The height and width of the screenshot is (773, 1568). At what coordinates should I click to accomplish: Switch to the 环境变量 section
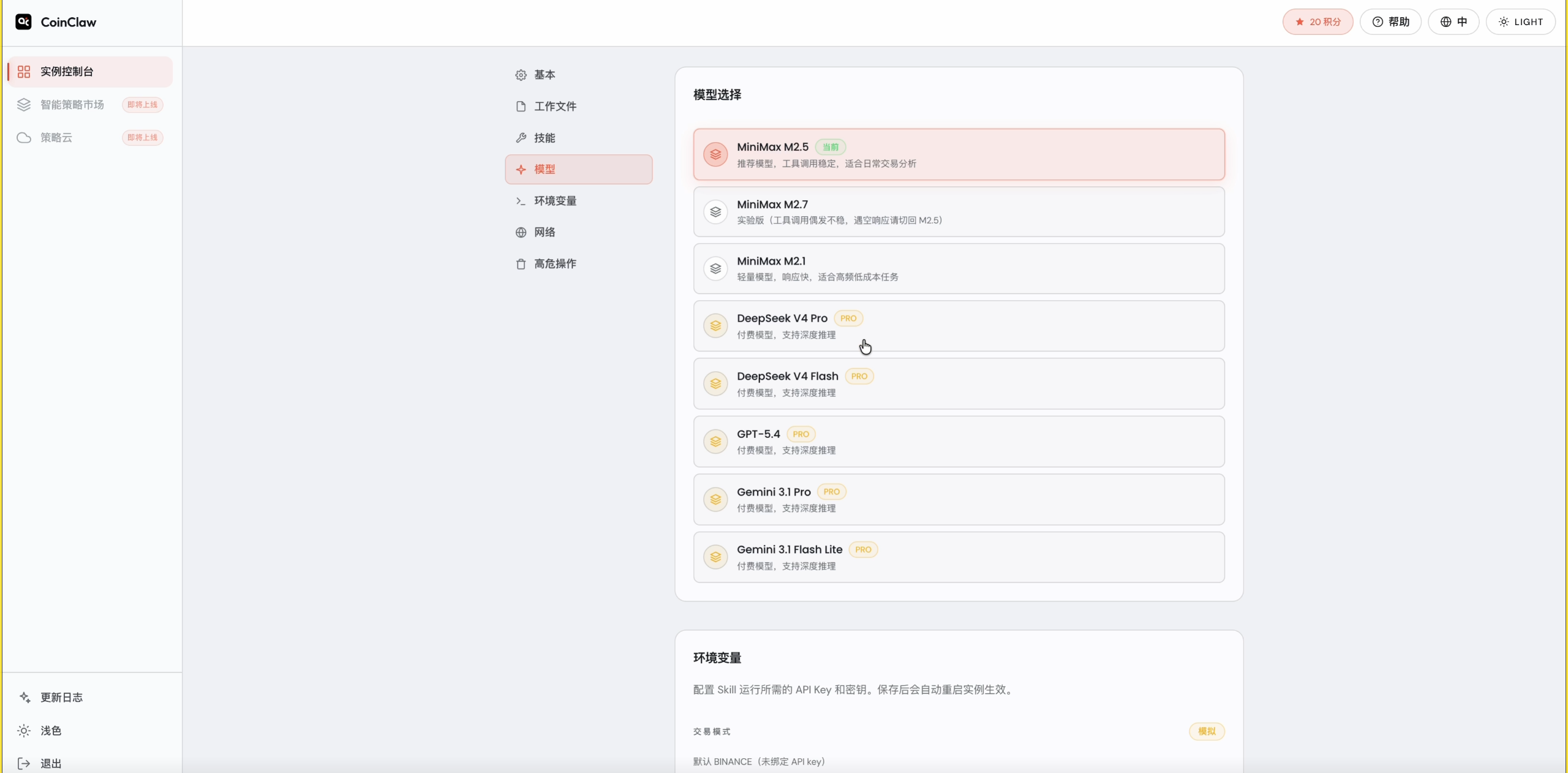click(578, 201)
